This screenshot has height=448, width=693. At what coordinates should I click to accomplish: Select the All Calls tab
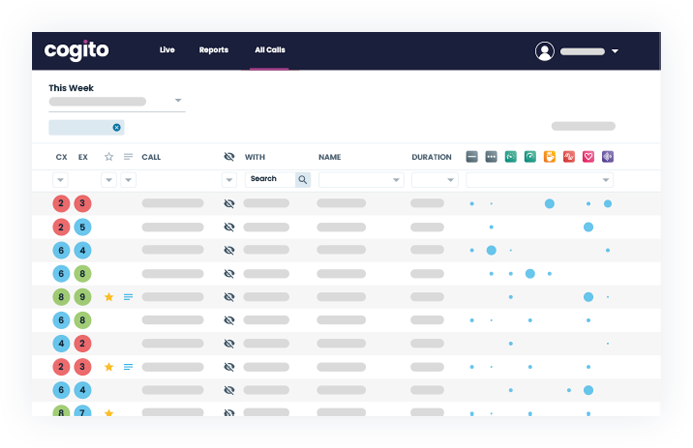tap(270, 50)
